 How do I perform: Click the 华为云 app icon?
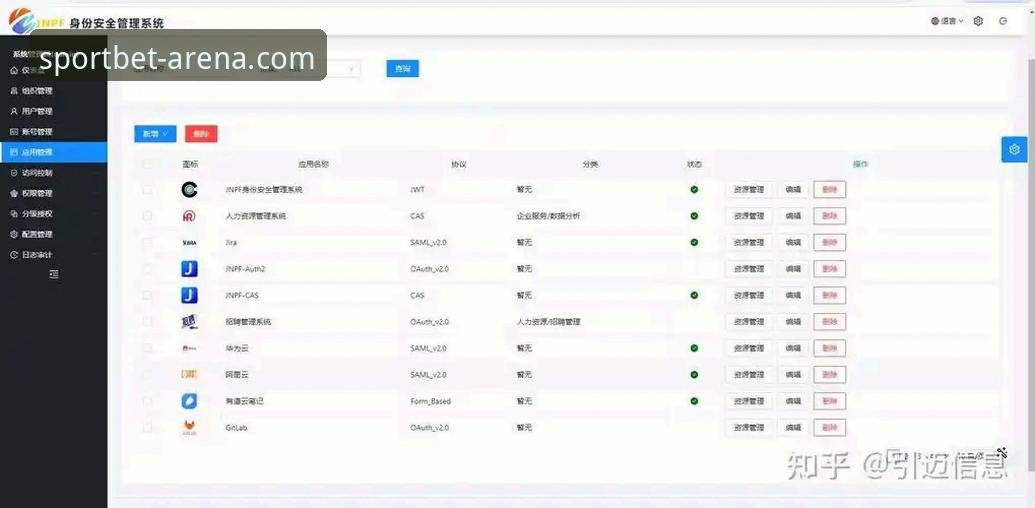click(189, 348)
